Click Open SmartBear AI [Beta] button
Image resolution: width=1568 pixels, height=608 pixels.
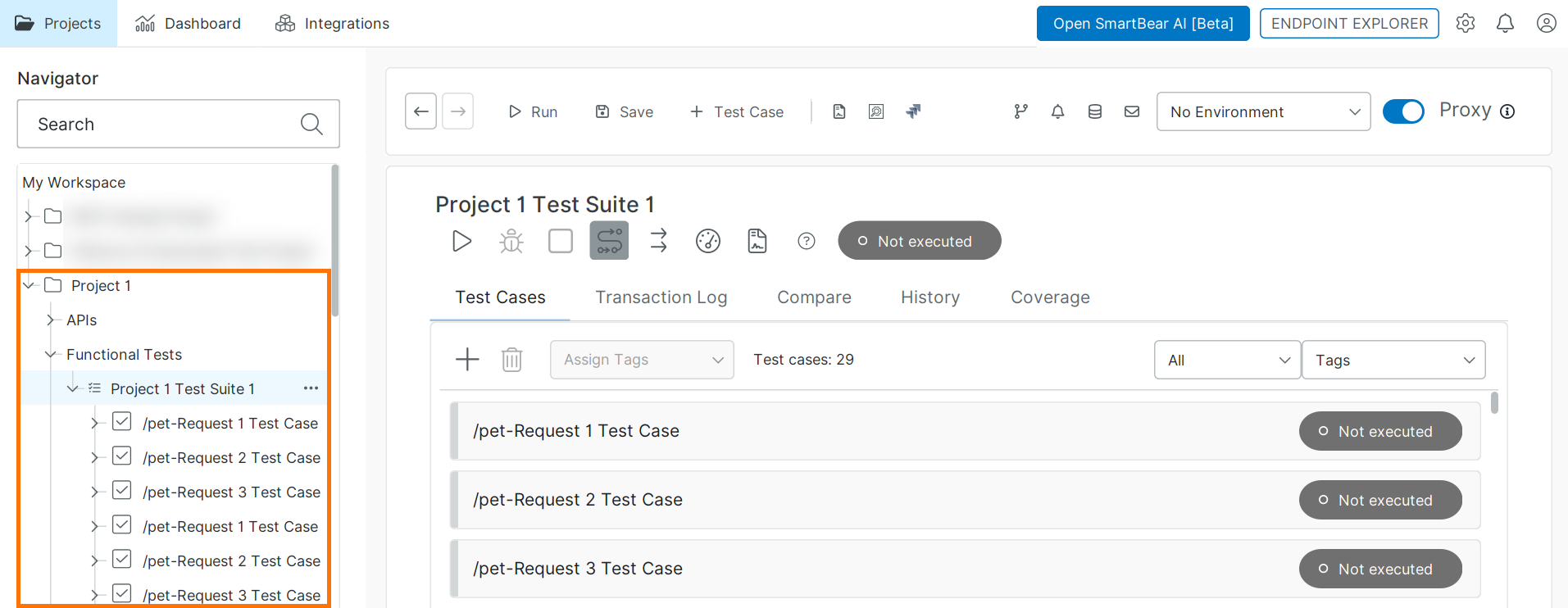(1143, 23)
